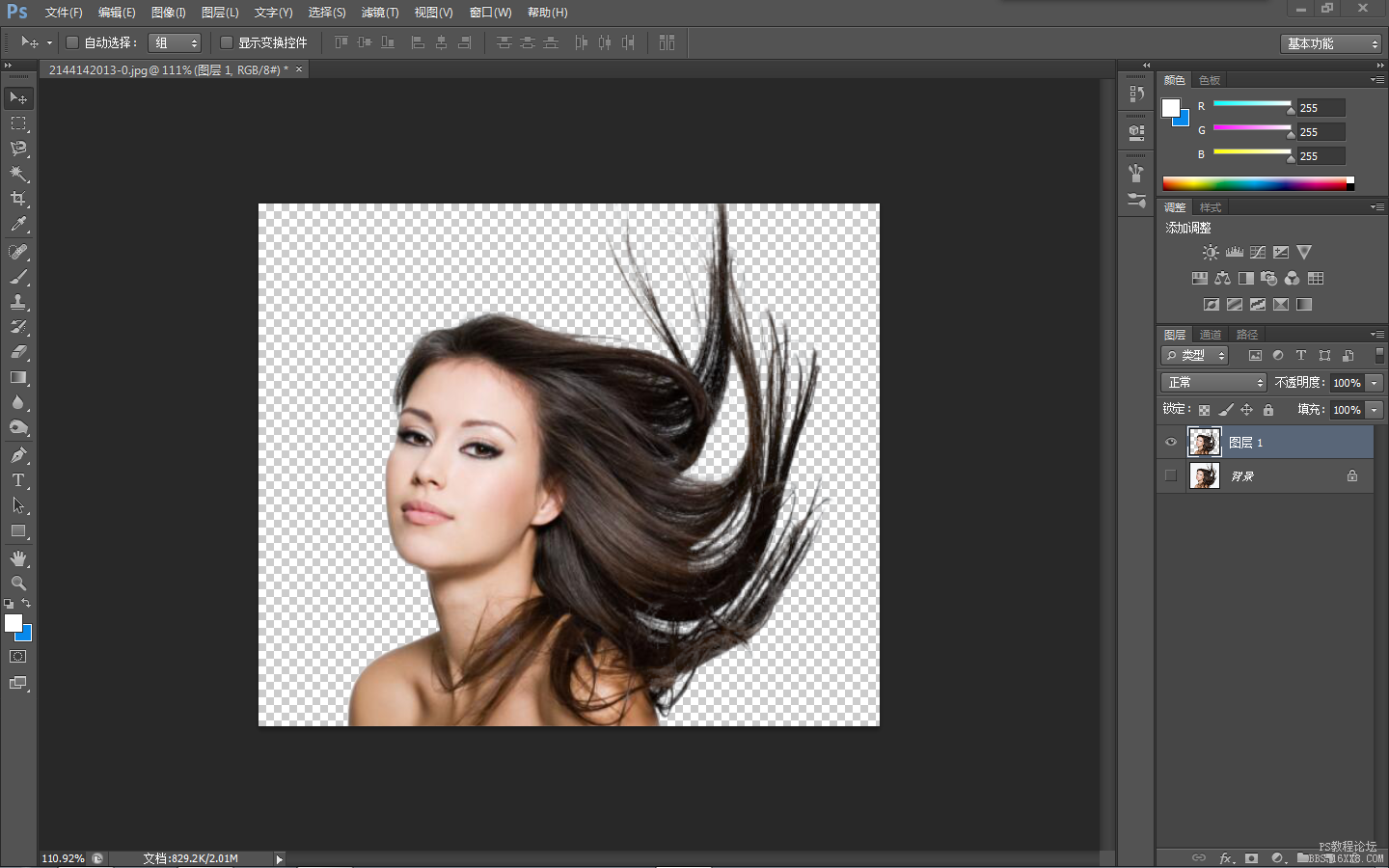
Task: Enable 显示变换控件 checkbox
Action: click(227, 42)
